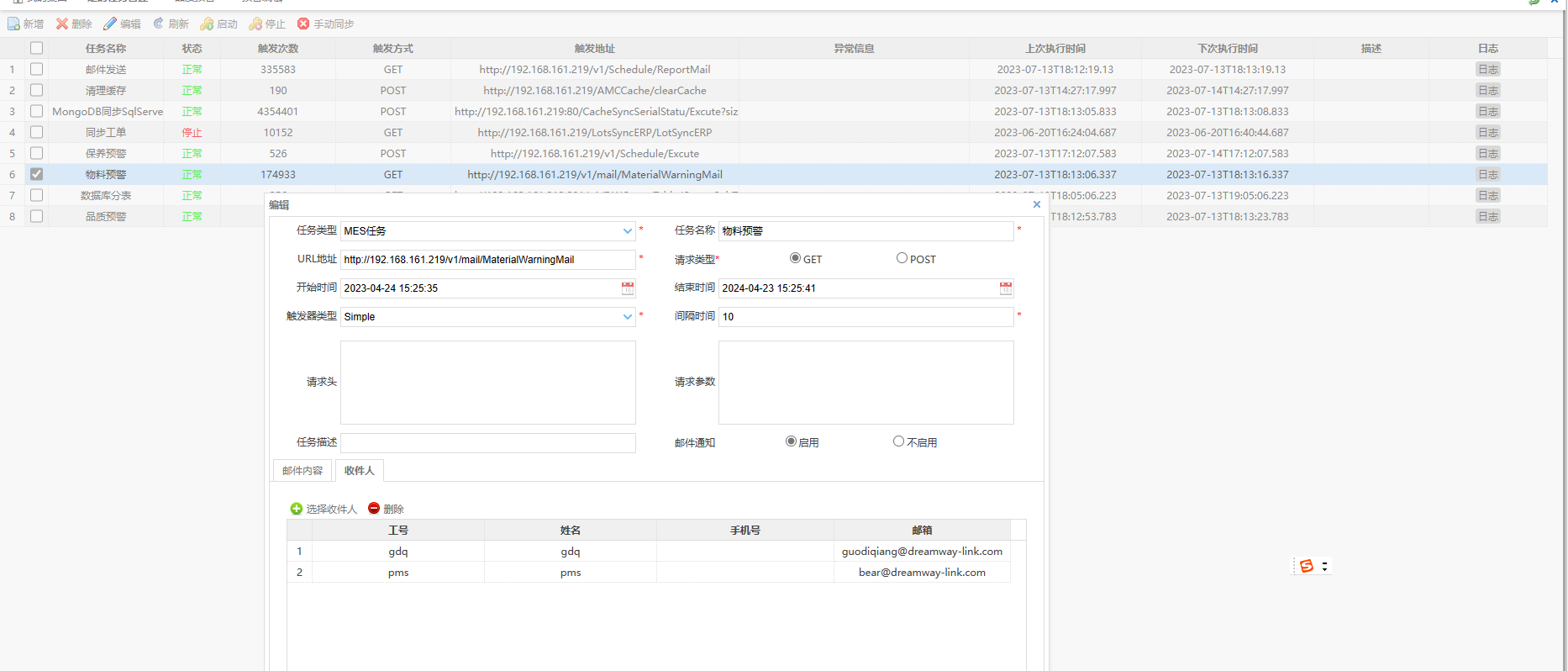Switch to the 收件人 tab
Viewport: 1568px width, 671px height.
pyautogui.click(x=359, y=471)
